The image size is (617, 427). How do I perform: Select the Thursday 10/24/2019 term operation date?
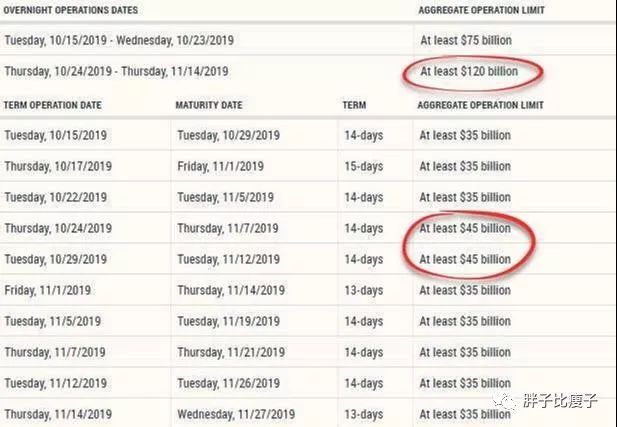[x=58, y=228]
